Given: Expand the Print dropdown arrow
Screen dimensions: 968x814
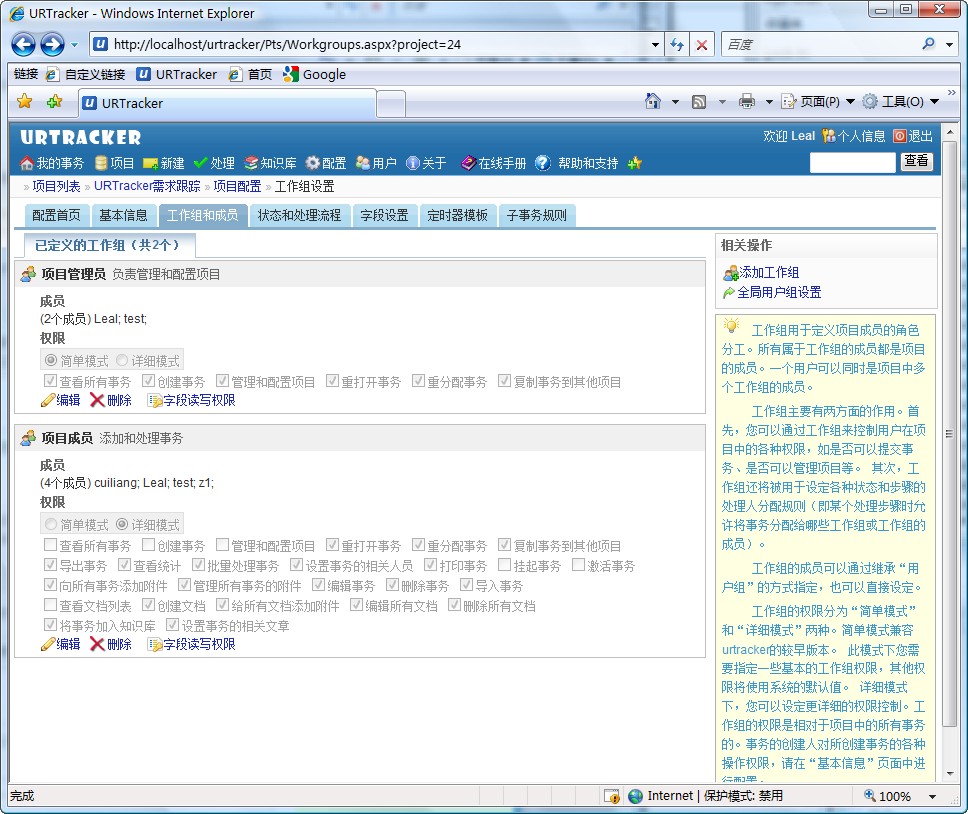Looking at the screenshot, I should click(769, 102).
